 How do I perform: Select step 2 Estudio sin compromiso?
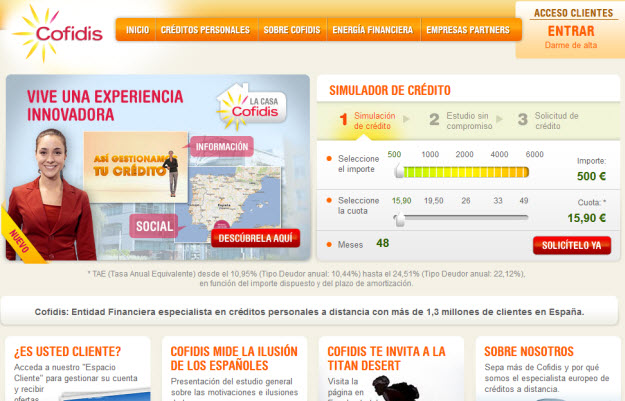[x=461, y=121]
